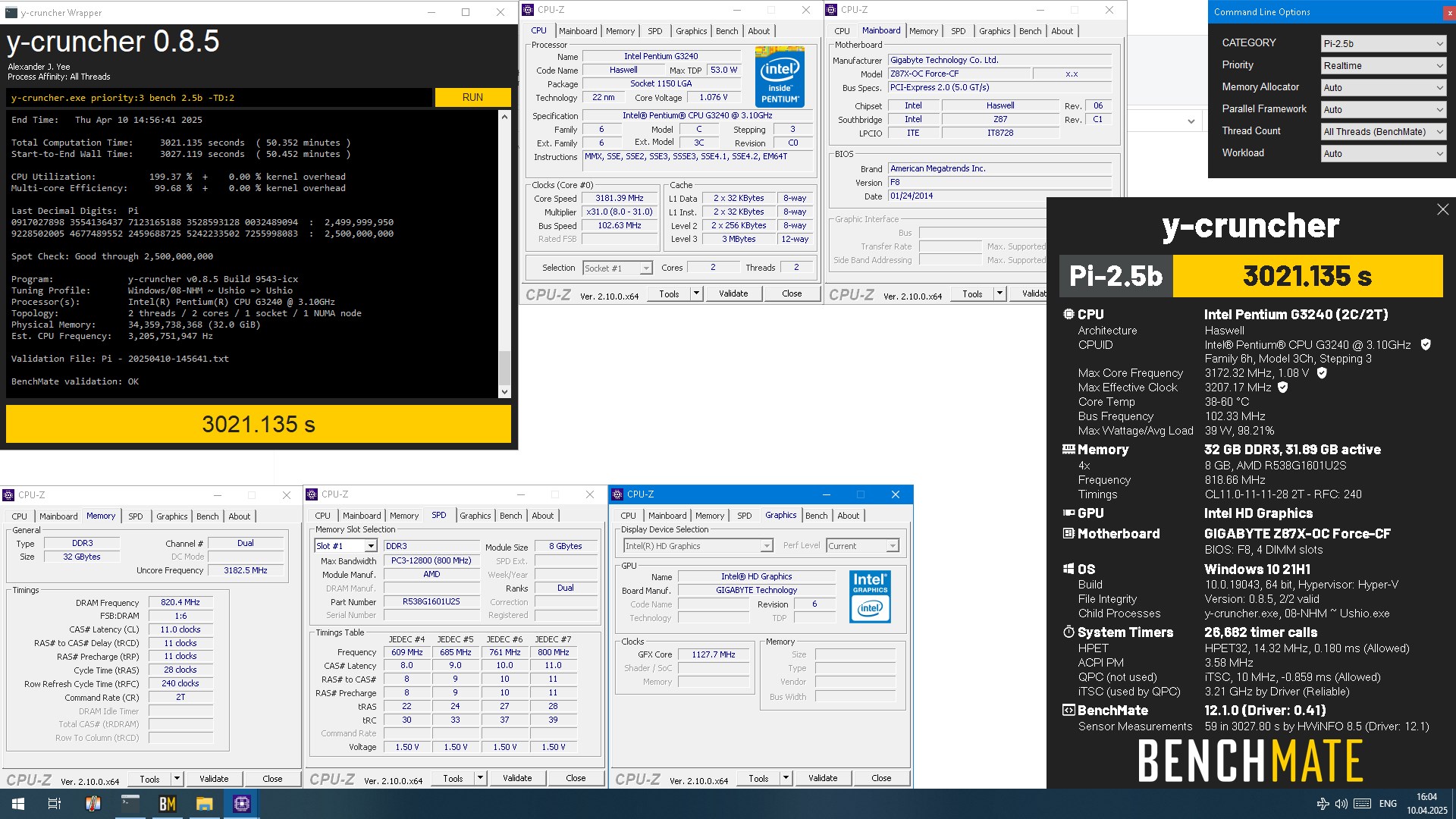Viewport: 1456px width, 819px height.
Task: Click the yellow 3021.135 s result bar in y-cruncher
Action: tap(259, 424)
